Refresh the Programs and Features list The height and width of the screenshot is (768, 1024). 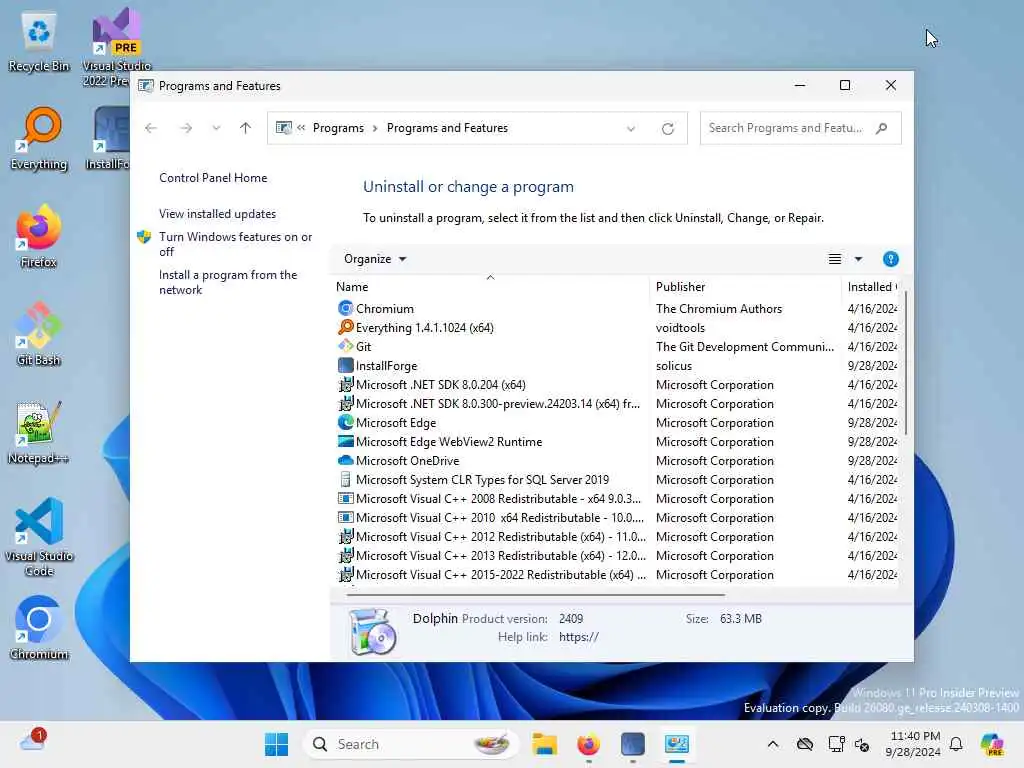[667, 129]
